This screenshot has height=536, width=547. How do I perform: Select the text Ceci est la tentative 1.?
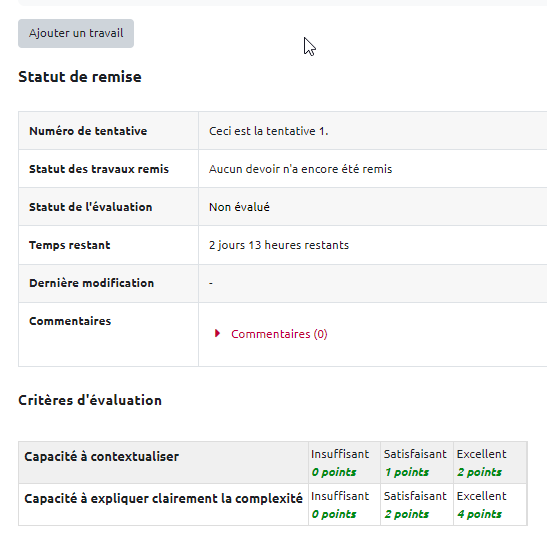(x=269, y=131)
